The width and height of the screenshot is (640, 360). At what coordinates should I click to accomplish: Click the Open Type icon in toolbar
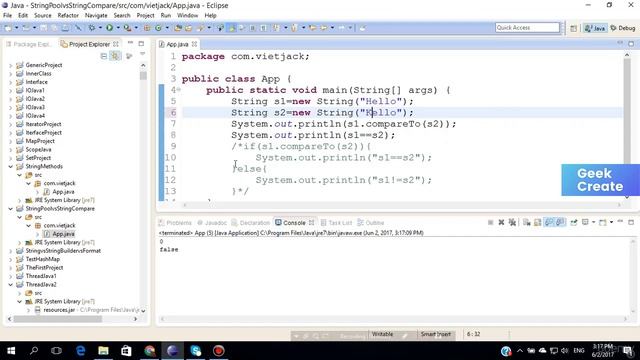(x=178, y=28)
